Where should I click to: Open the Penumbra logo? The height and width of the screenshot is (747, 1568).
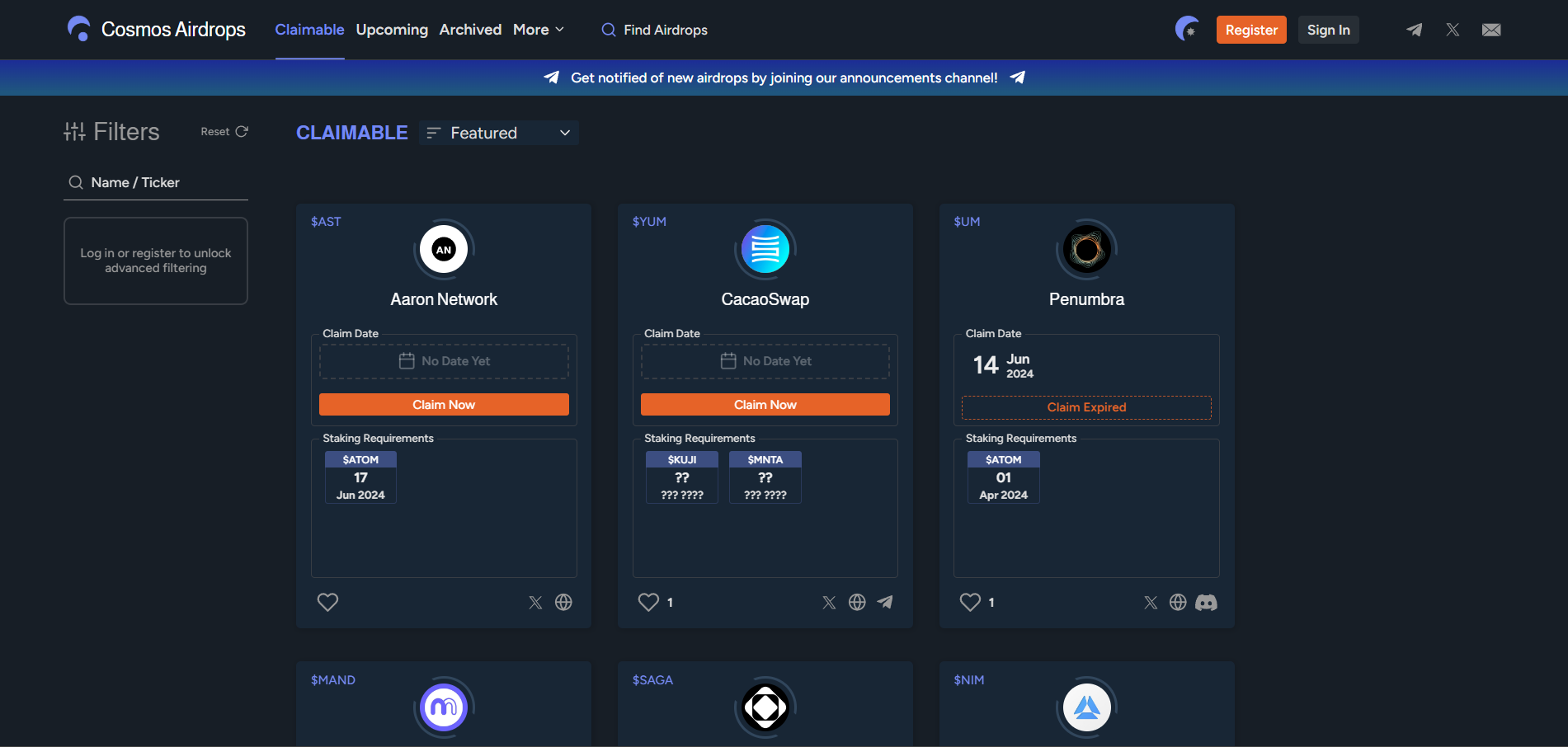(x=1087, y=249)
